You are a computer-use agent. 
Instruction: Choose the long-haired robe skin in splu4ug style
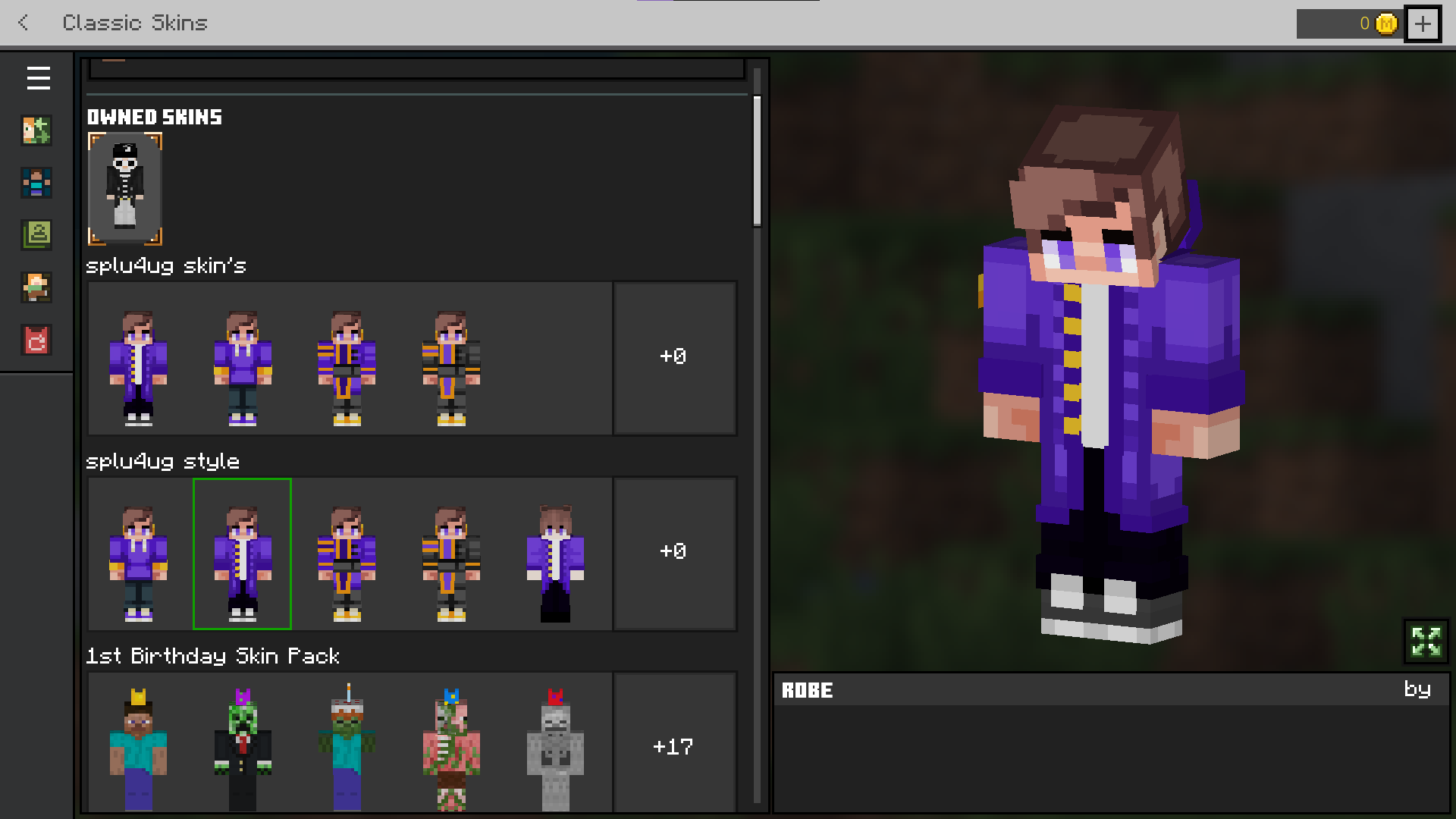coord(555,561)
